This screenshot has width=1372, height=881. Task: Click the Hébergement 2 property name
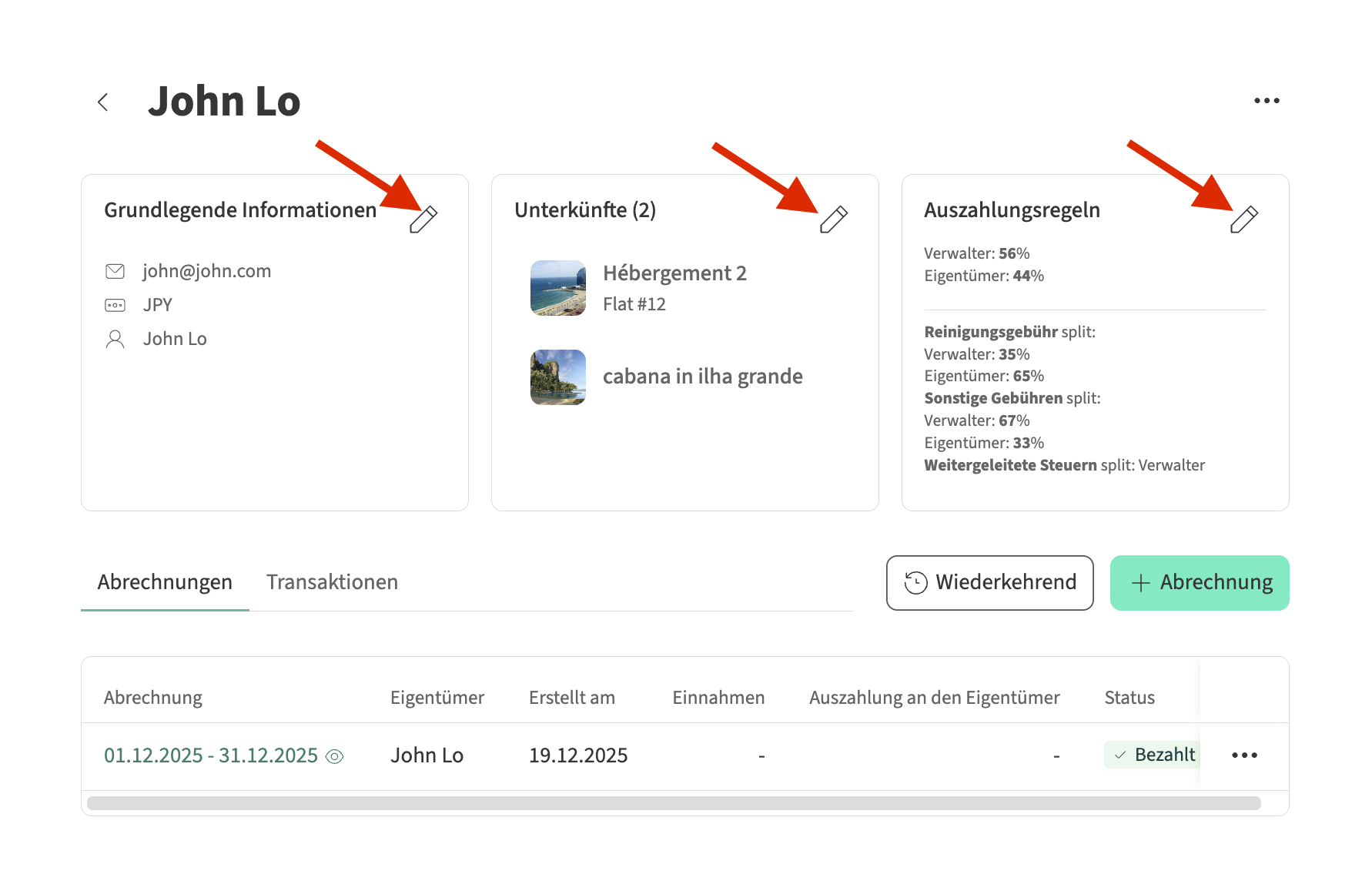pos(674,273)
